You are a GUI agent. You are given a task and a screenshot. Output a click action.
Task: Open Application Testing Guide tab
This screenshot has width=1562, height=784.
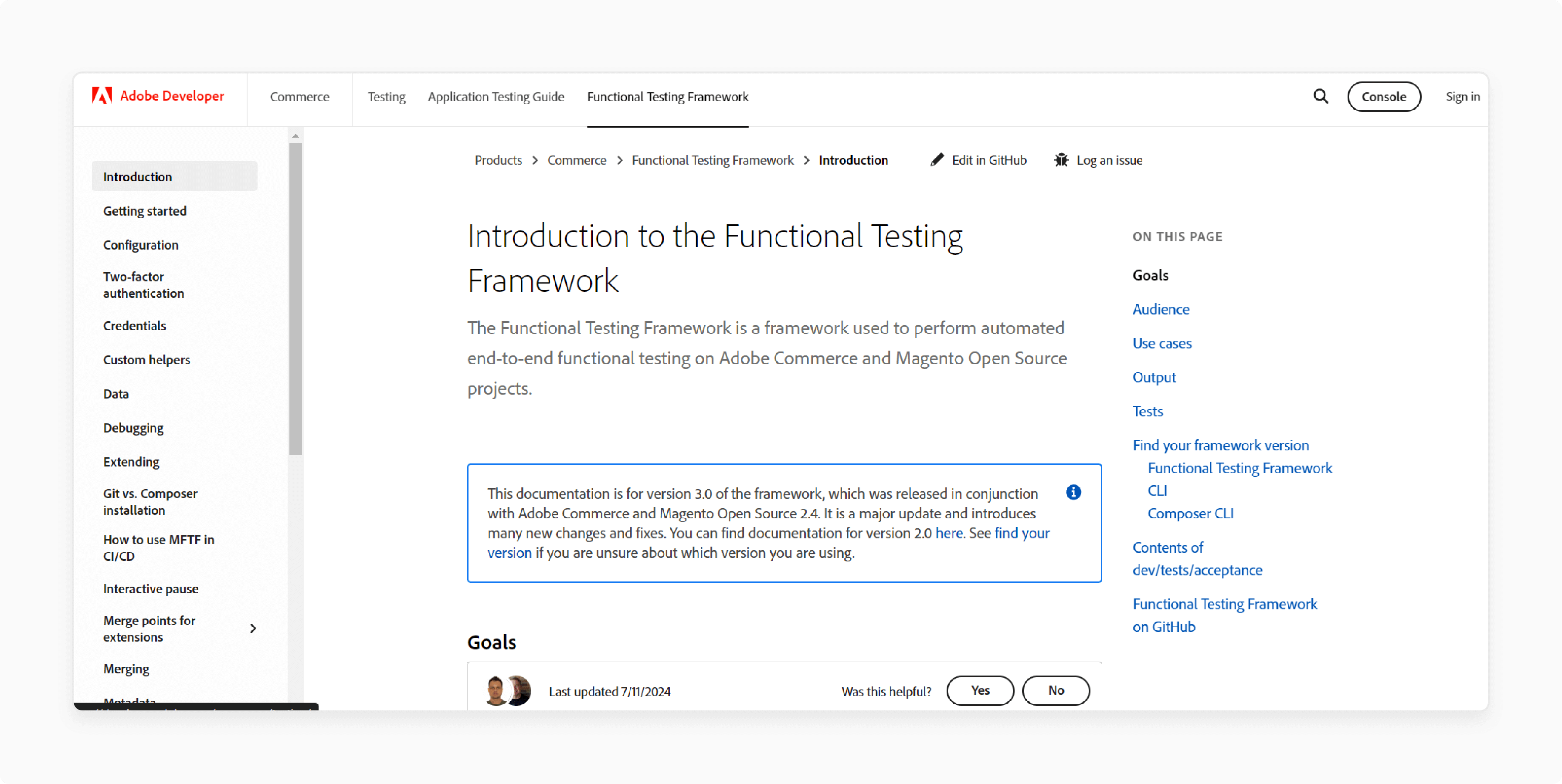coord(496,96)
